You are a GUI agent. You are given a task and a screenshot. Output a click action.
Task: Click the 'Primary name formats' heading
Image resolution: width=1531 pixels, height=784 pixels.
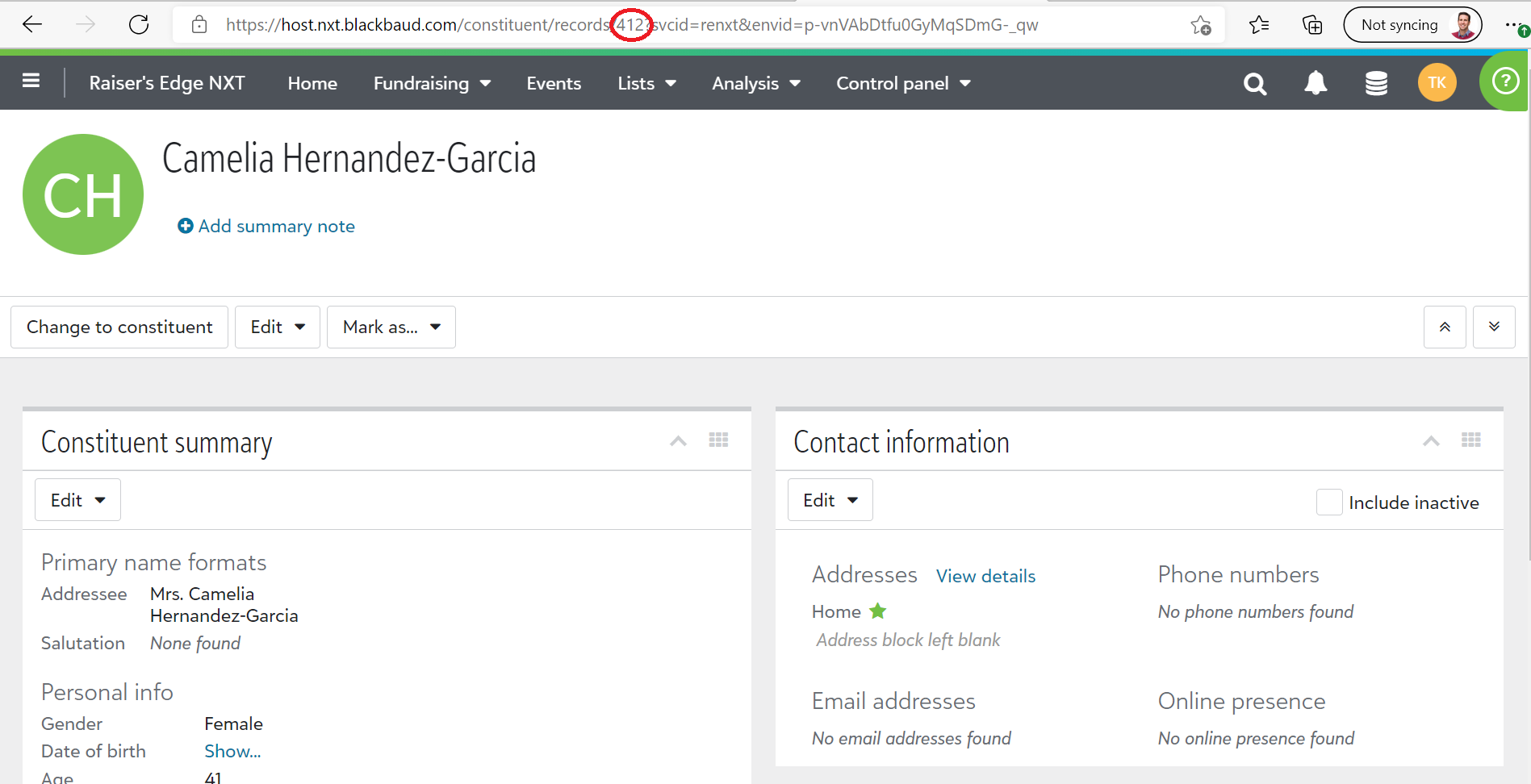pyautogui.click(x=153, y=562)
